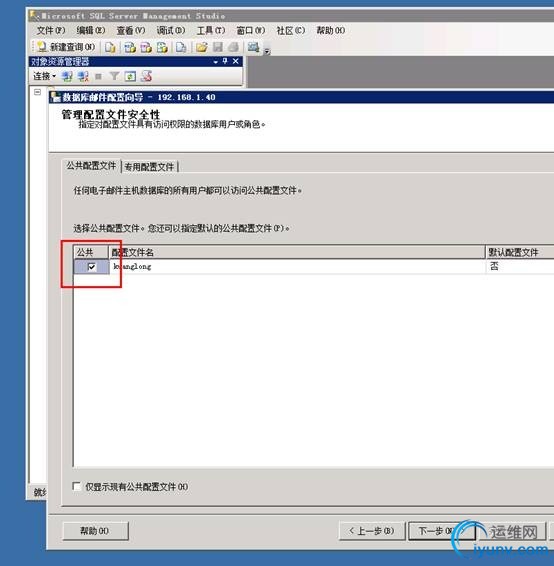Image resolution: width=554 pixels, height=566 pixels.
Task: Click the Open File folder icon
Action: click(x=202, y=47)
